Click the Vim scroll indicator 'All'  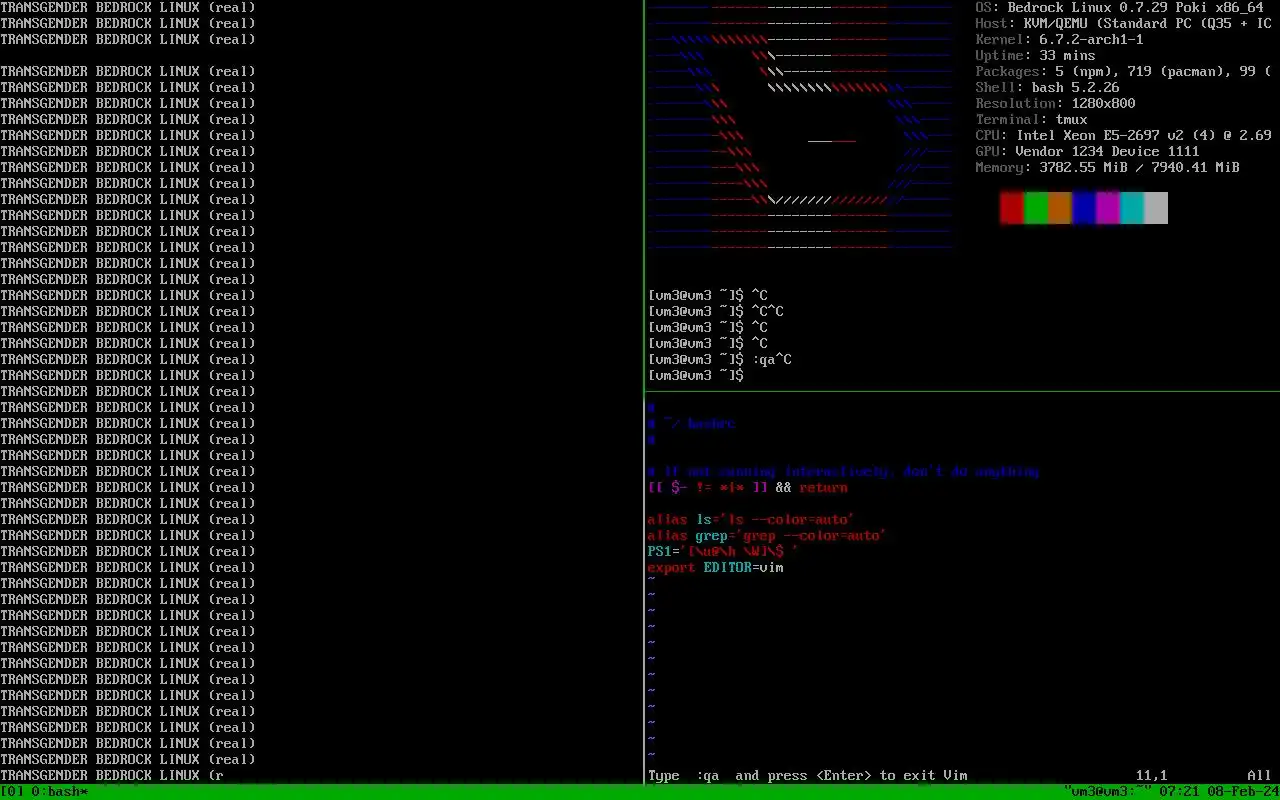click(x=1260, y=776)
